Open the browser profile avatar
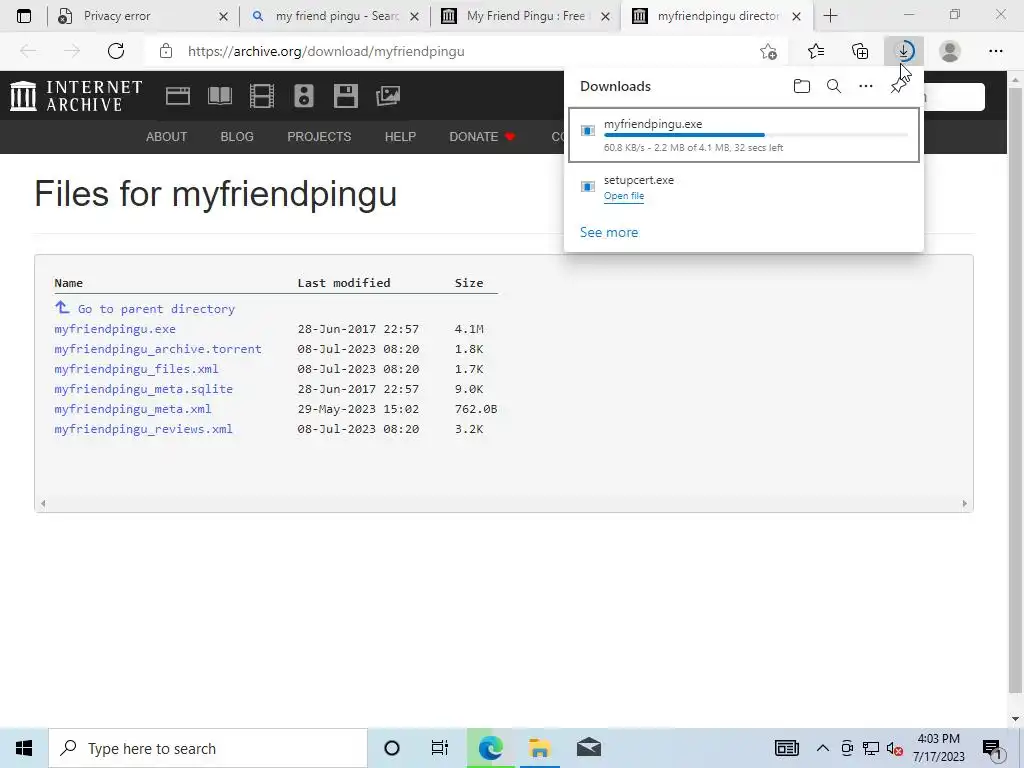This screenshot has width=1024, height=768. (x=950, y=51)
